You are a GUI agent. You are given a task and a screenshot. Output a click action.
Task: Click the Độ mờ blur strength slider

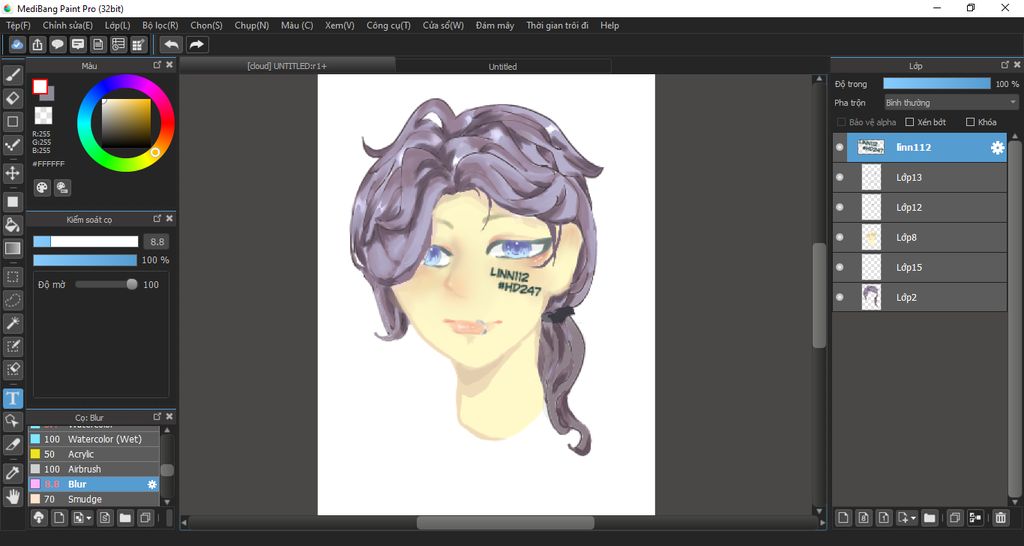[106, 284]
